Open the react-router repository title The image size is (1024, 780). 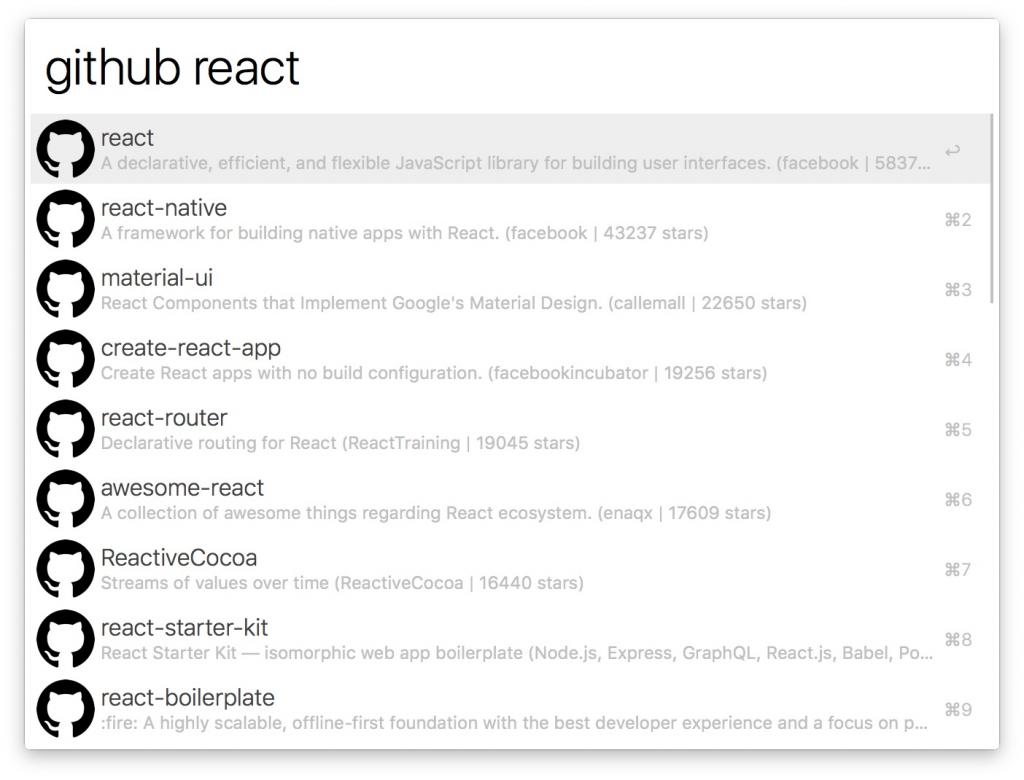pos(164,418)
